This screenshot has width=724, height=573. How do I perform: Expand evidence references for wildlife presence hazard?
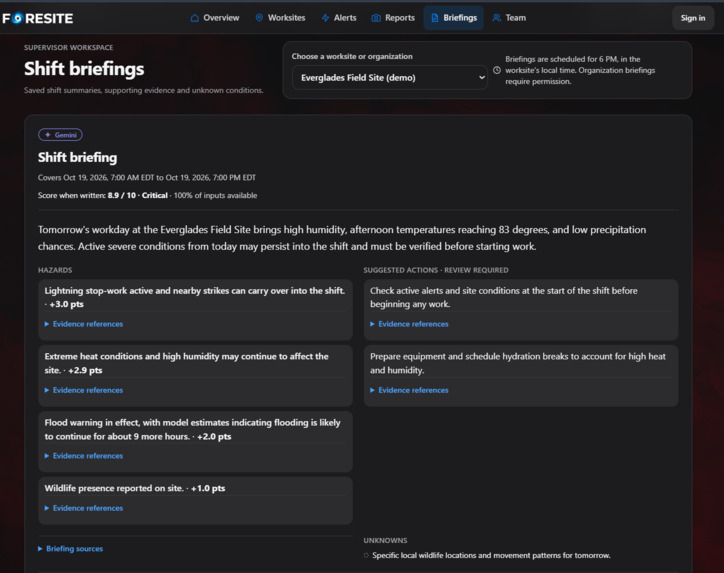click(84, 508)
